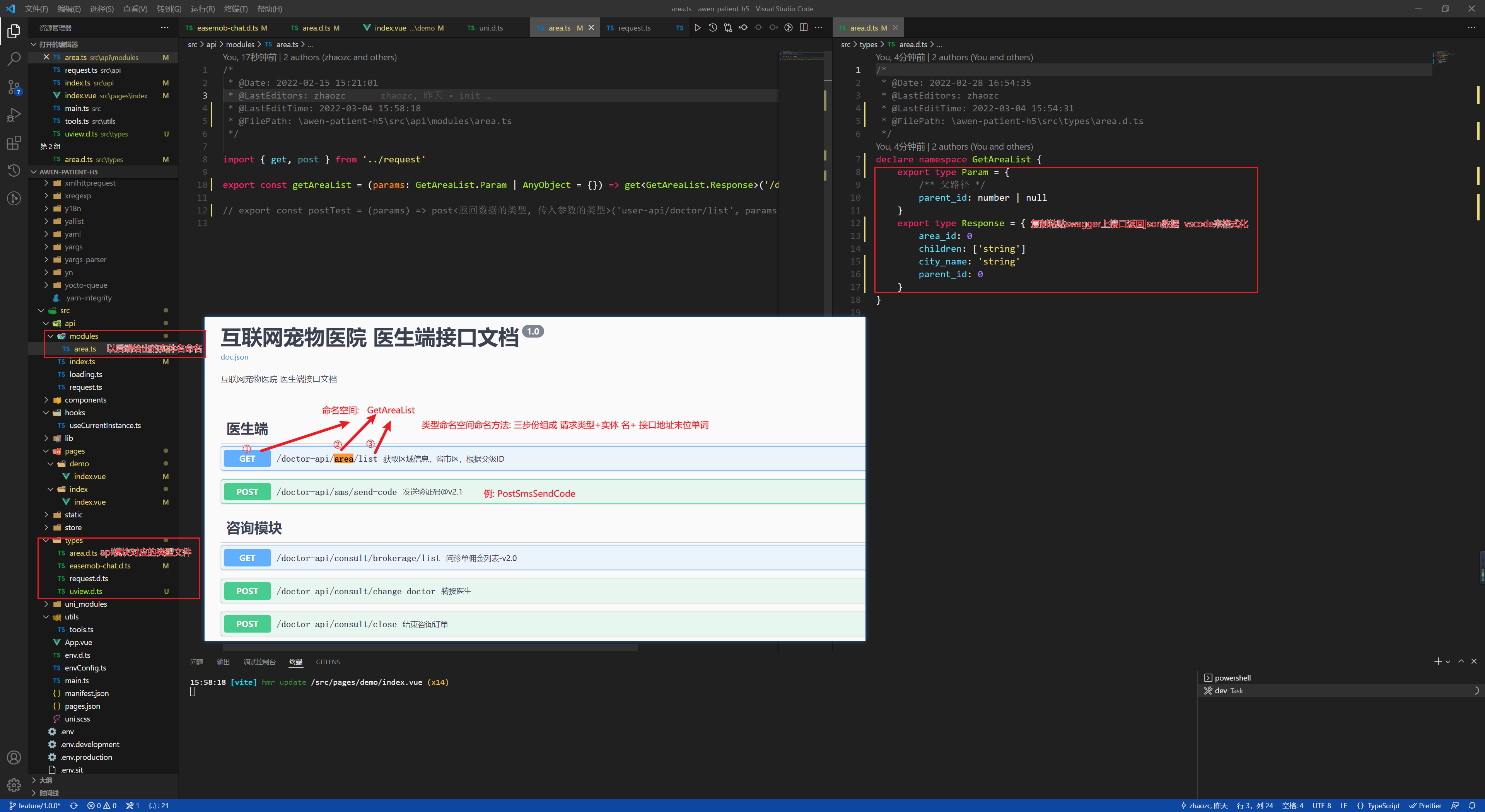Open Run and Debug view
The width and height of the screenshot is (1485, 812).
pos(14,115)
